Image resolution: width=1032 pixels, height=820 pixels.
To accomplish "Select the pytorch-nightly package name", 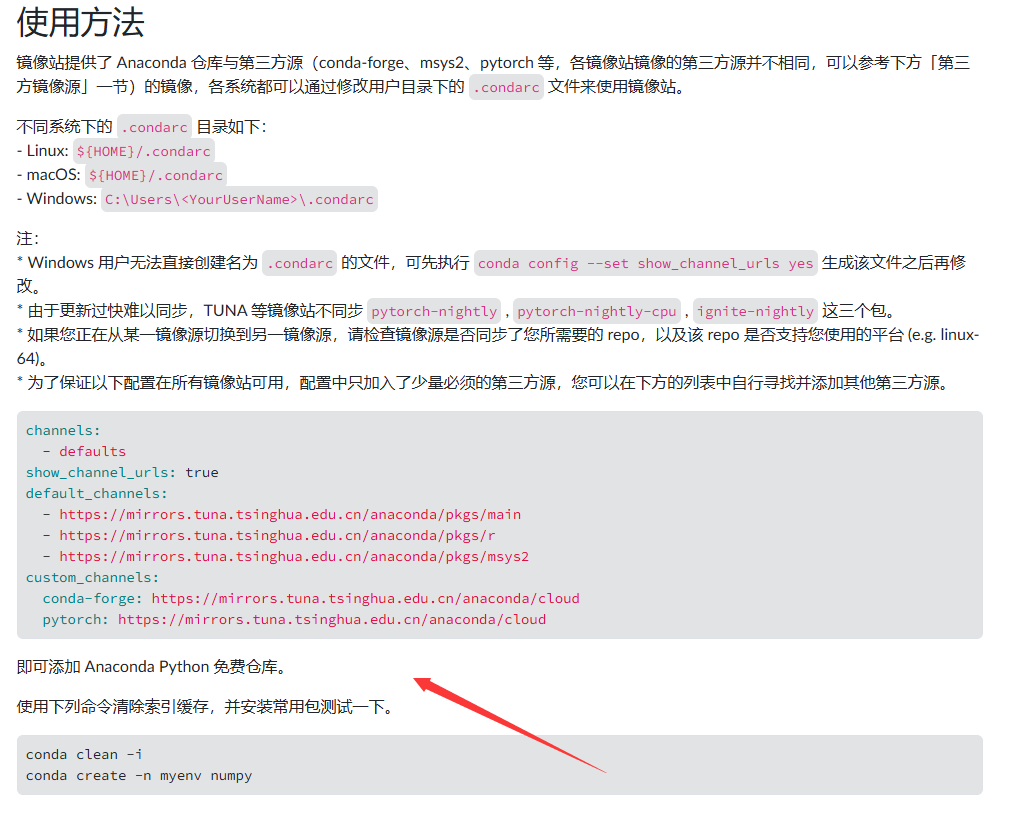I will 433,311.
